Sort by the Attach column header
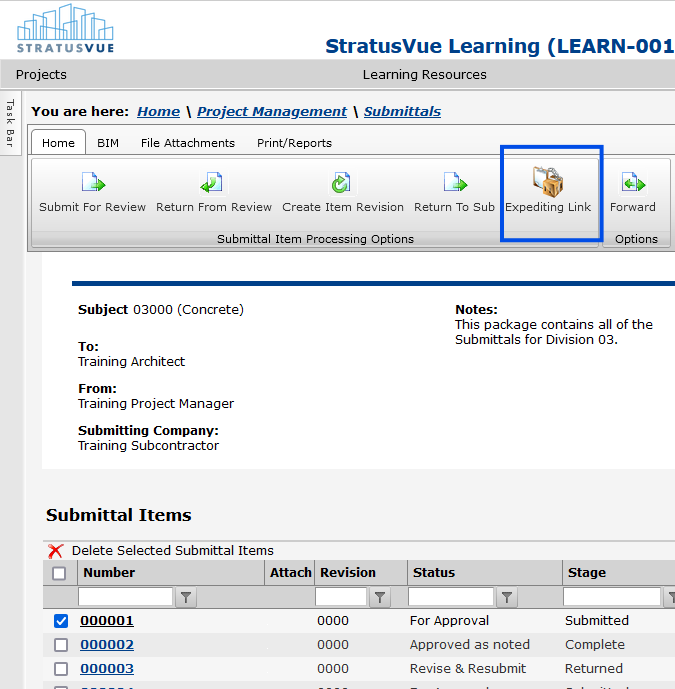 [290, 573]
